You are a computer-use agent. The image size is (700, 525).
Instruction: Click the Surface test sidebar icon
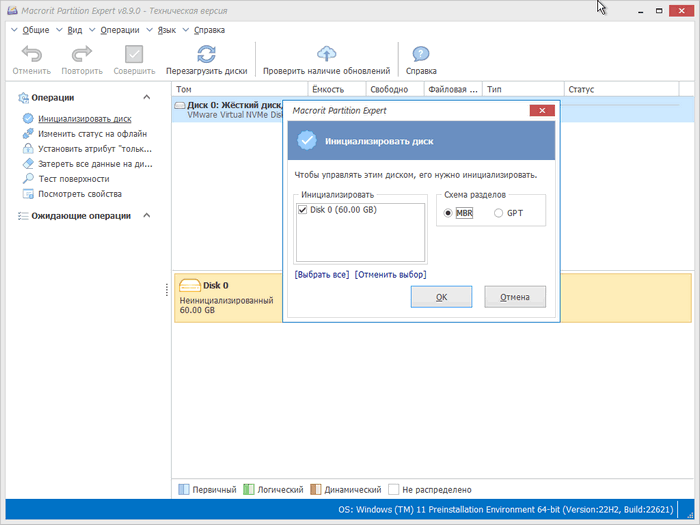click(28, 179)
